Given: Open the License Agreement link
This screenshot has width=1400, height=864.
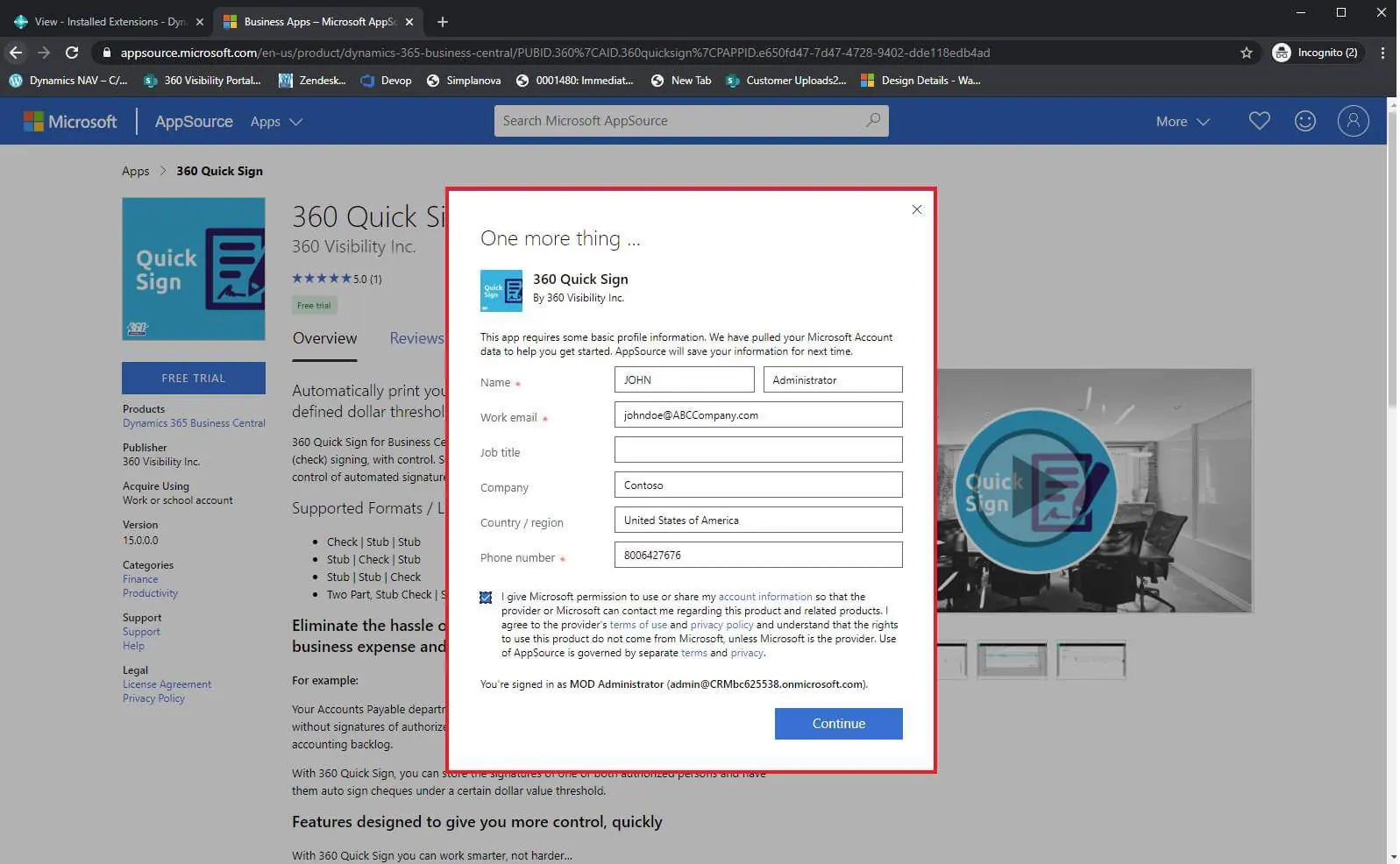Looking at the screenshot, I should click(167, 684).
